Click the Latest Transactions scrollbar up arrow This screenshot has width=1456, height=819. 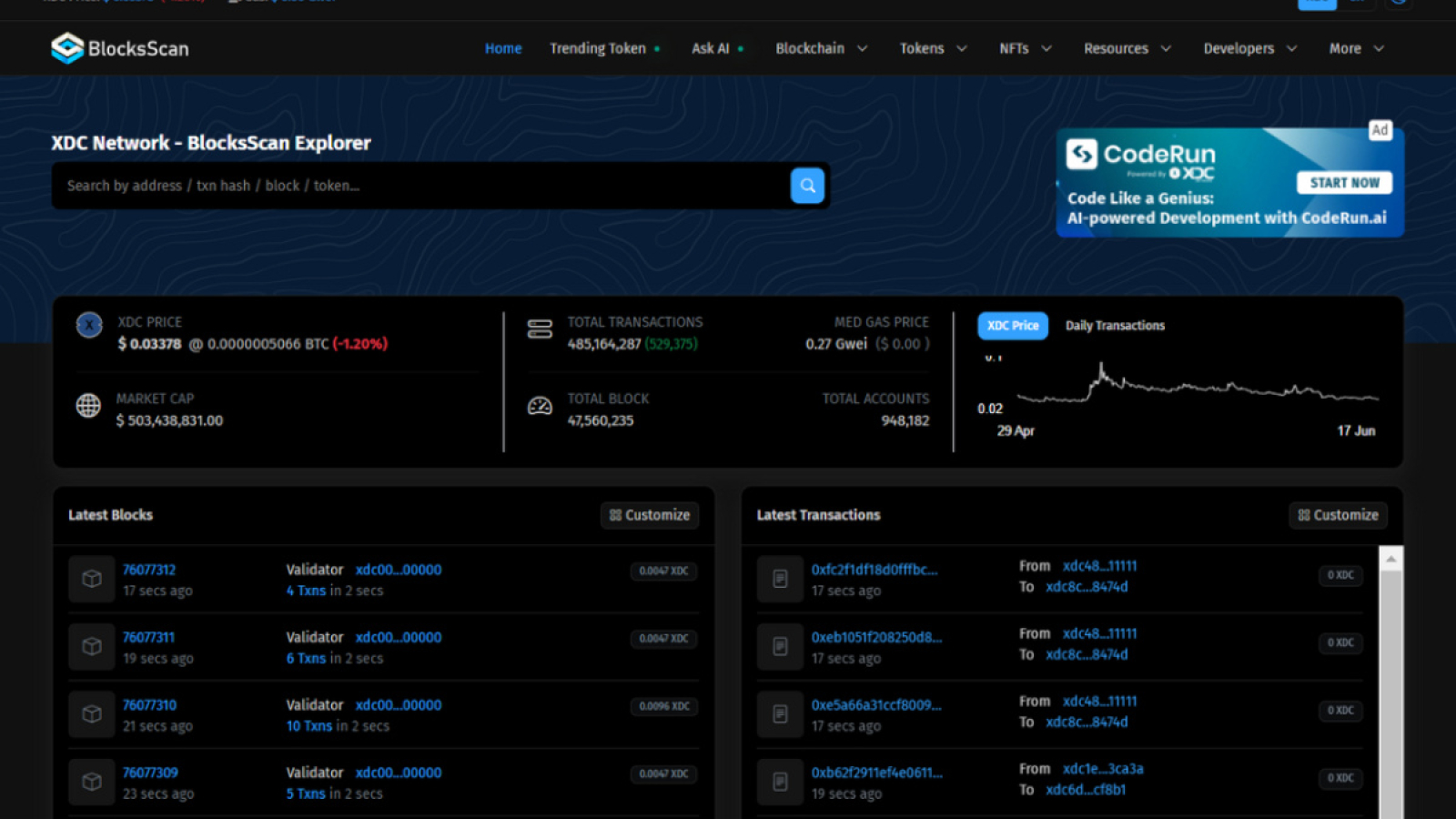pos(1390,560)
